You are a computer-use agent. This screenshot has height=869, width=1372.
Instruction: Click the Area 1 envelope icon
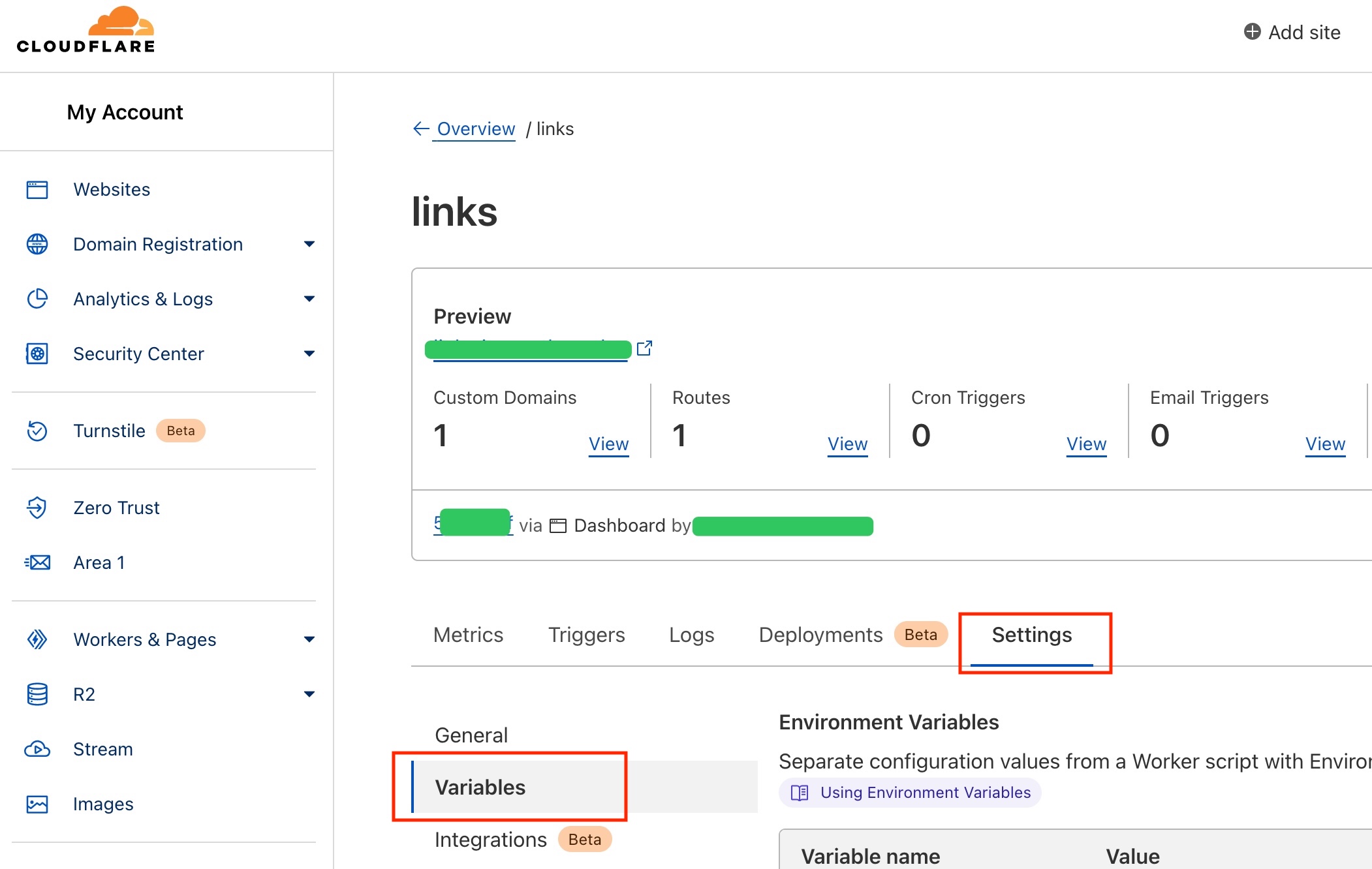(x=37, y=562)
